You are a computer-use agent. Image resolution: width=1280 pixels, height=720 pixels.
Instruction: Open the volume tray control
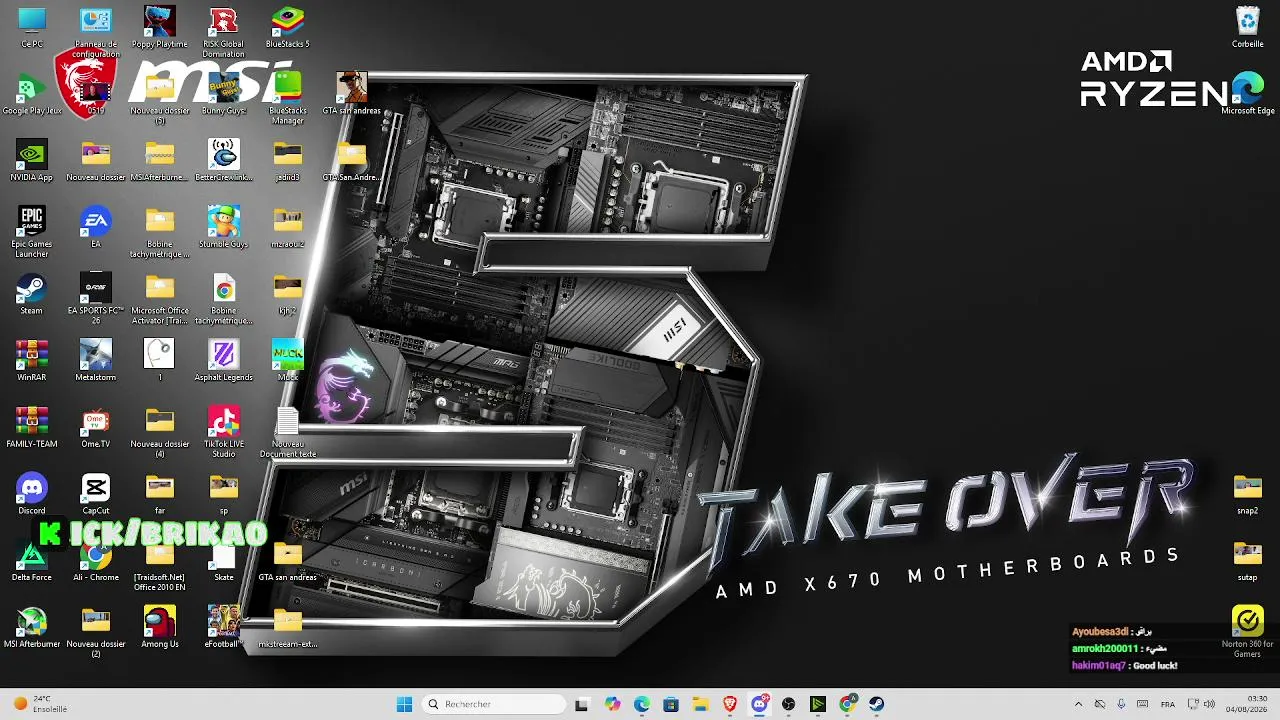(1209, 704)
